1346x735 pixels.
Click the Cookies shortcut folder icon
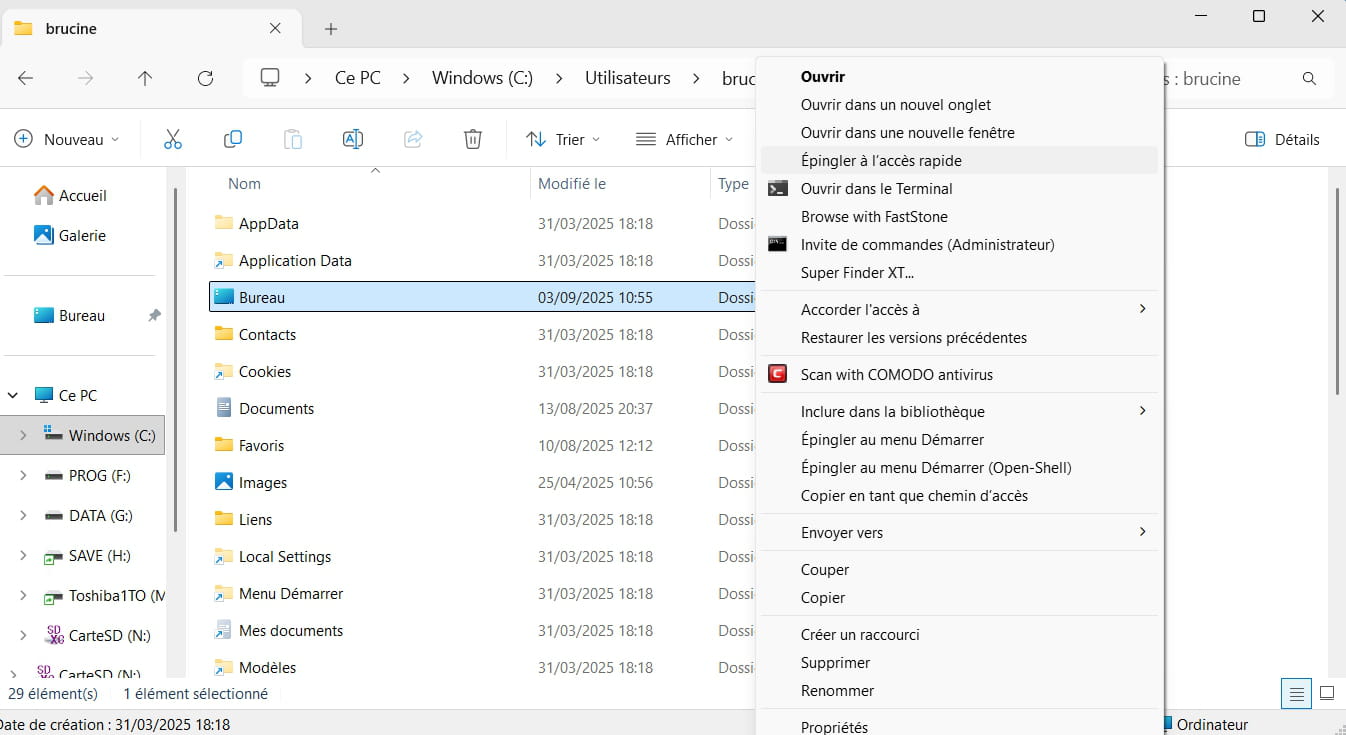coord(223,371)
